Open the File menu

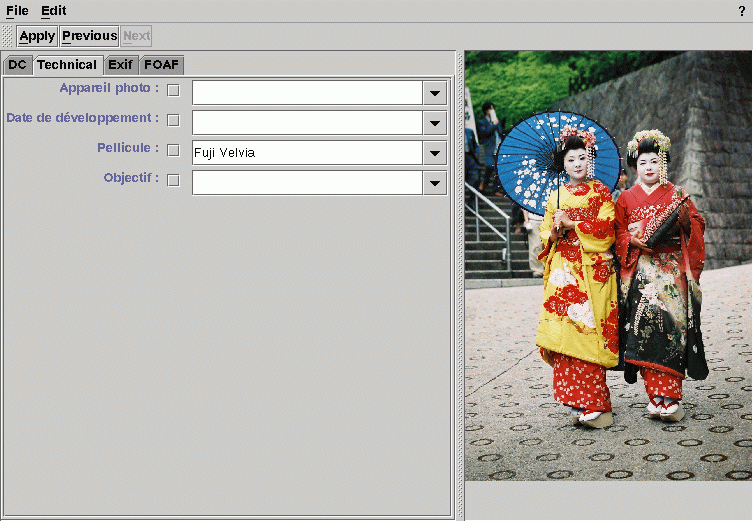pyautogui.click(x=17, y=11)
